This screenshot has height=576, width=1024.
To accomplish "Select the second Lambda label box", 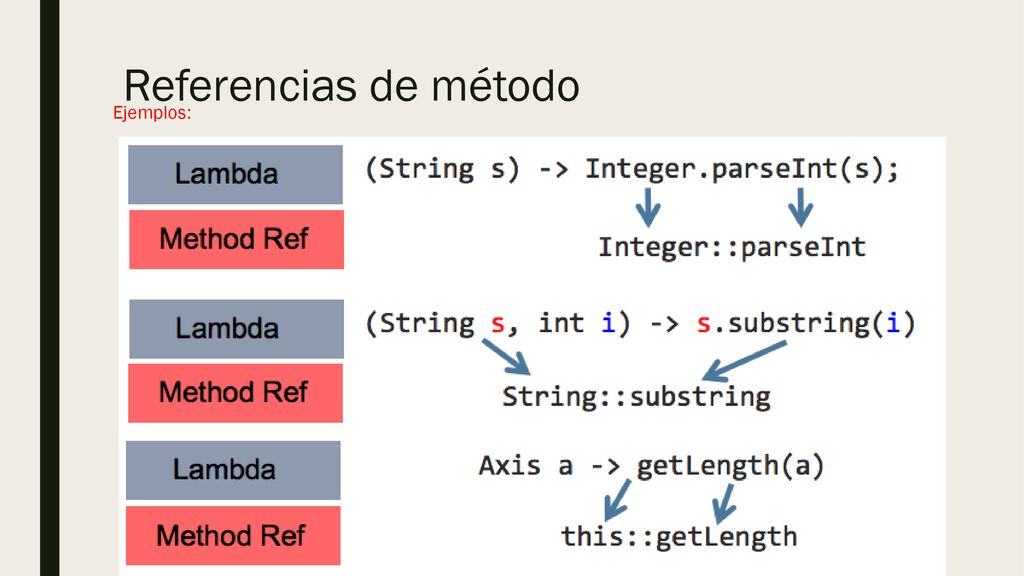I will click(236, 328).
